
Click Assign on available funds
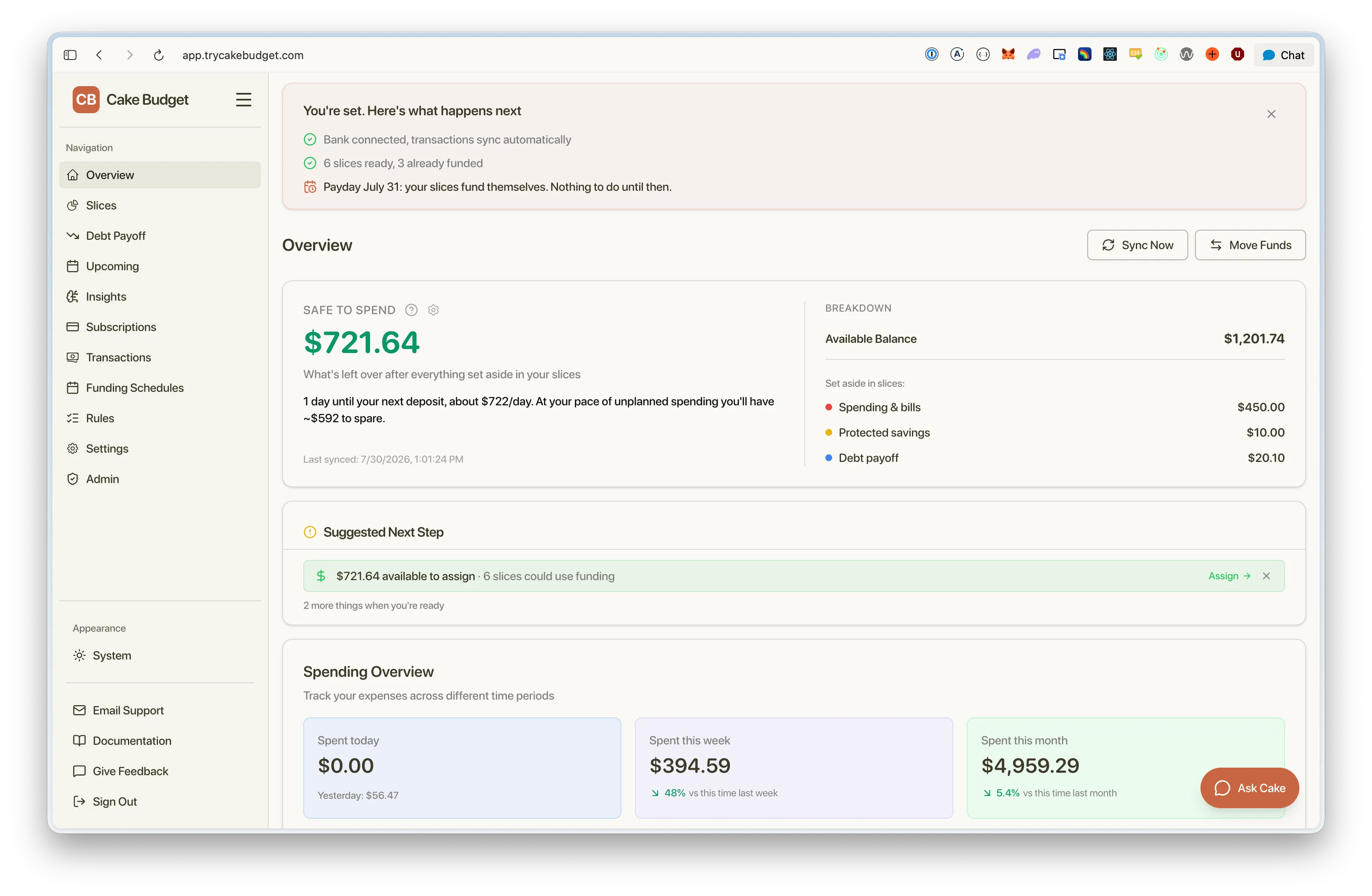(x=1229, y=576)
